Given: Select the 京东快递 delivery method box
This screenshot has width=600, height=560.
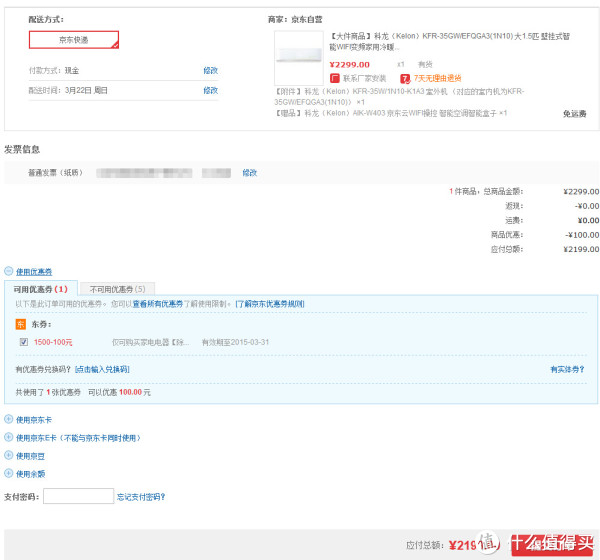Looking at the screenshot, I should click(74, 40).
